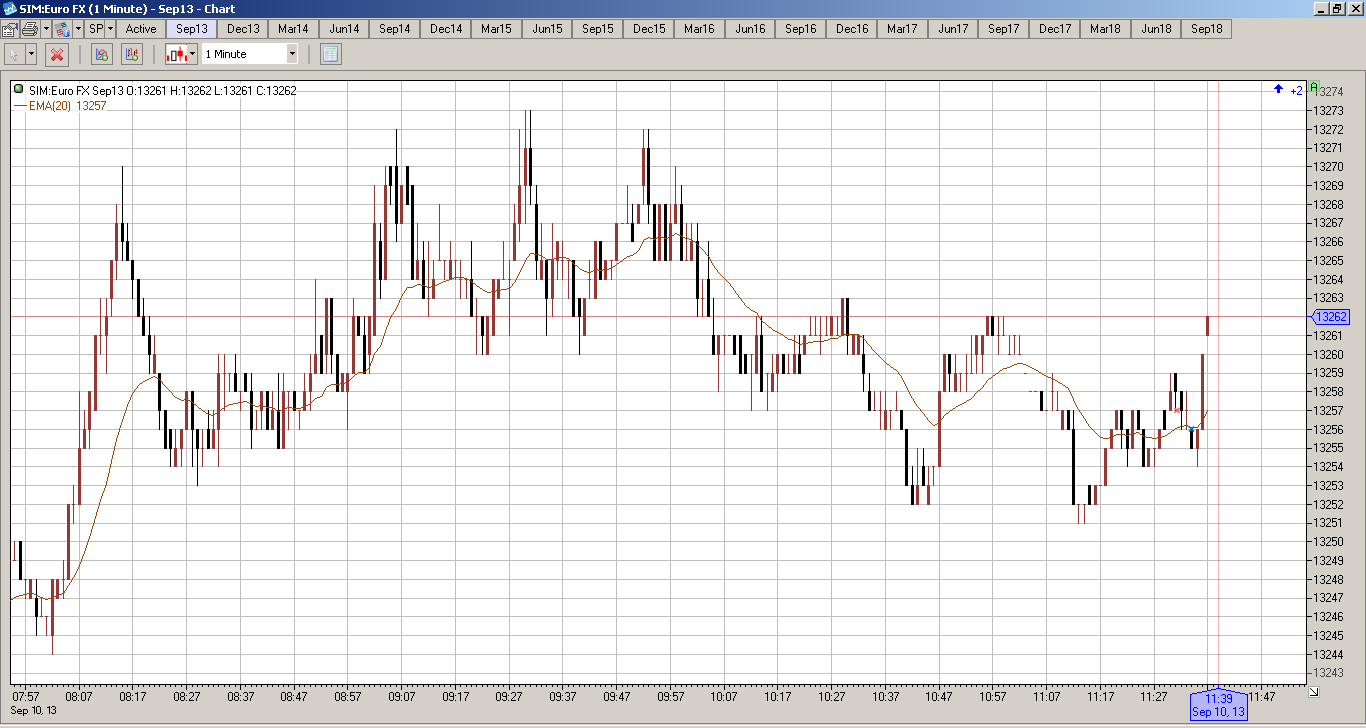Open the Jun16 contract tab
1366x728 pixels.
(750, 29)
